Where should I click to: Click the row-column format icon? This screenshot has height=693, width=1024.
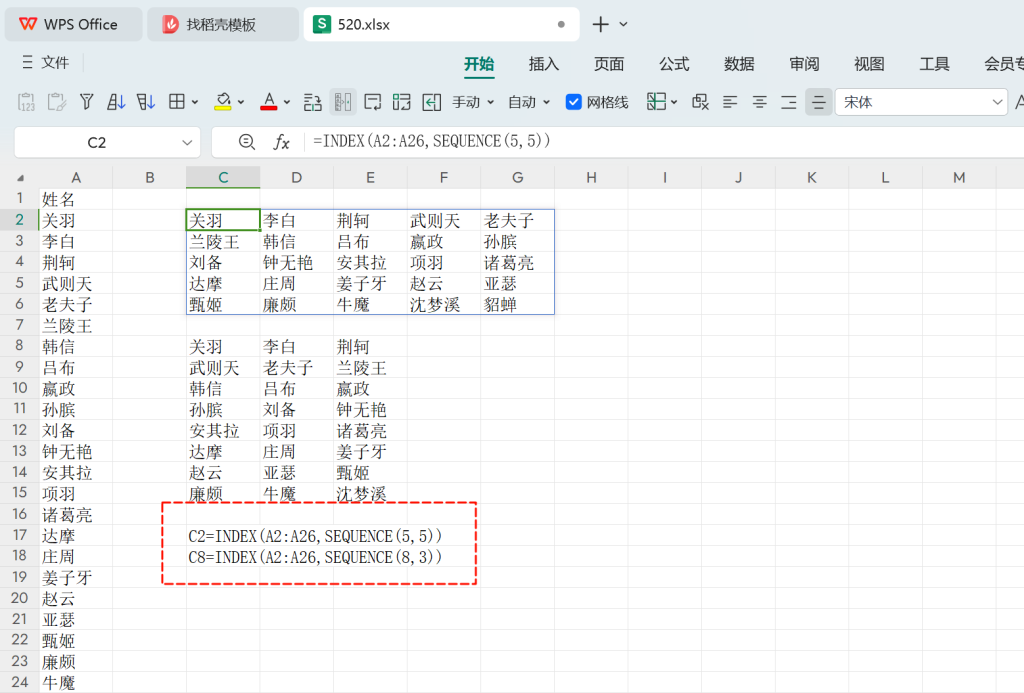[312, 102]
